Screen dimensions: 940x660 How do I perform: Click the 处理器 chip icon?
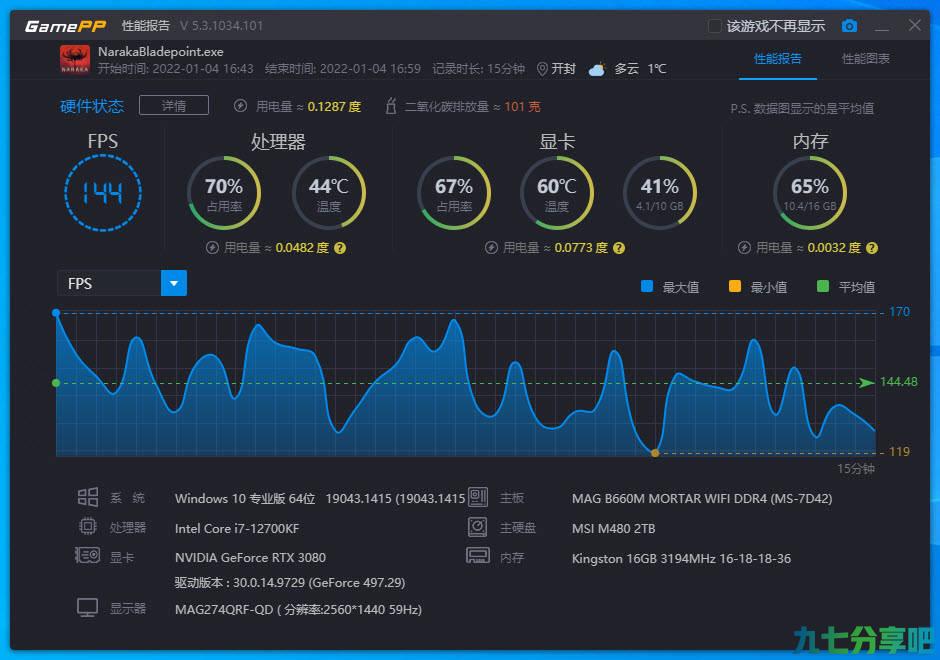click(88, 526)
